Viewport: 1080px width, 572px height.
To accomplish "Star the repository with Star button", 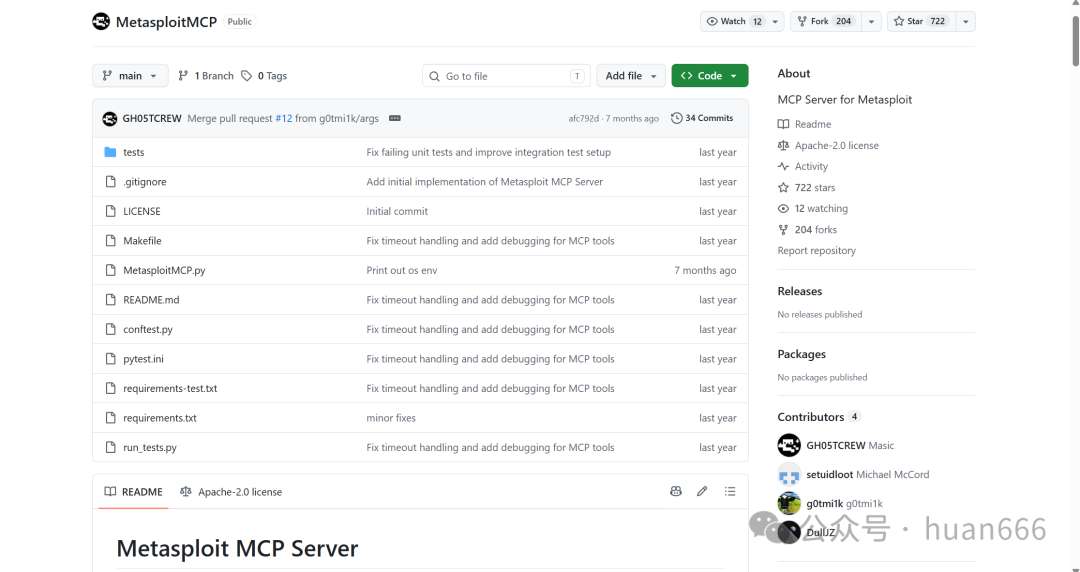I will [x=921, y=21].
